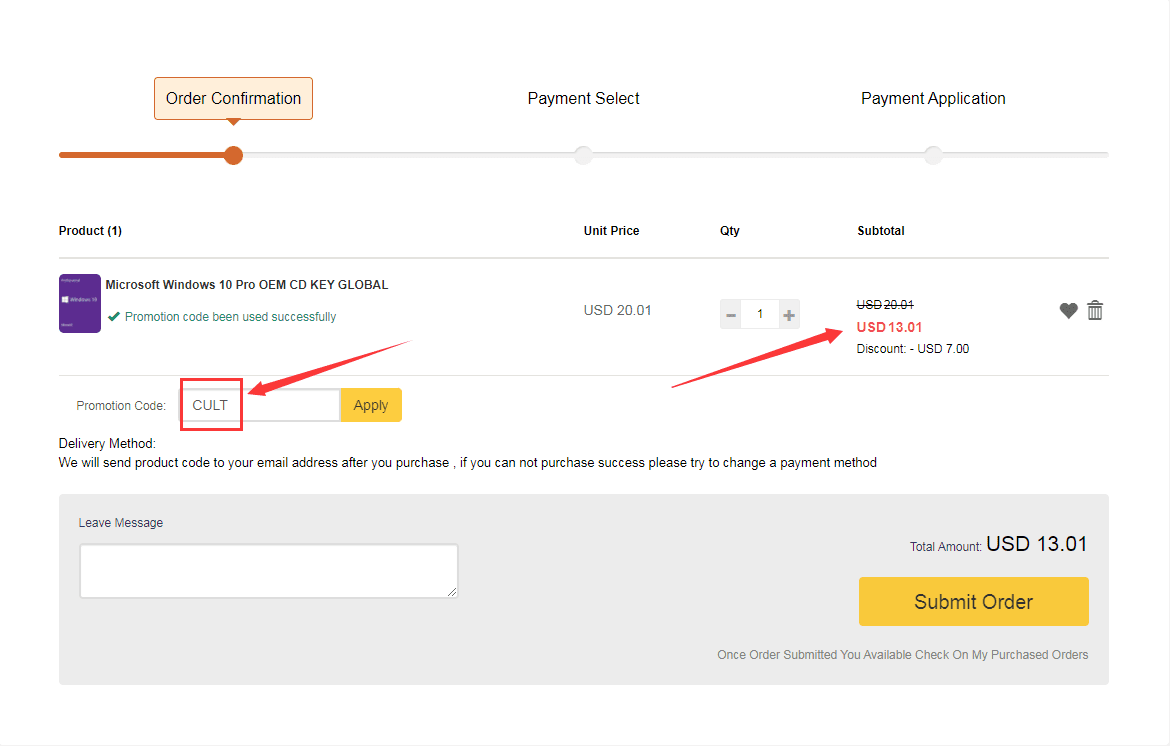Select the Order Confirmation step
Viewport: 1170px width, 746px height.
(233, 99)
